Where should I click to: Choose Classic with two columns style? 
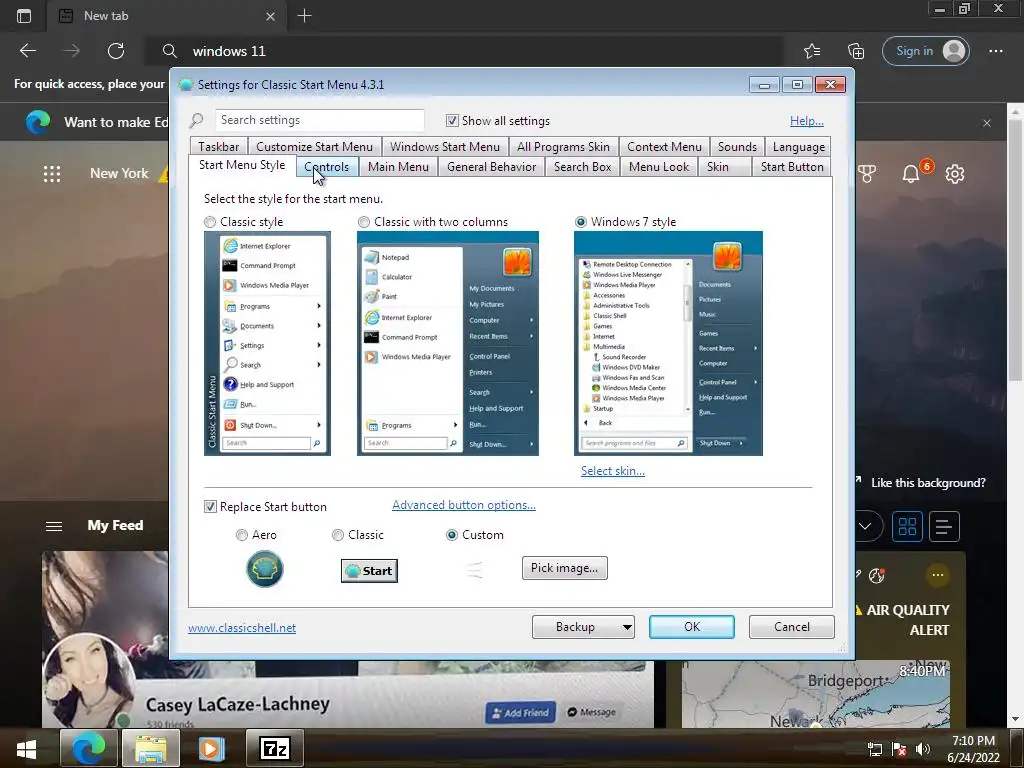(364, 222)
